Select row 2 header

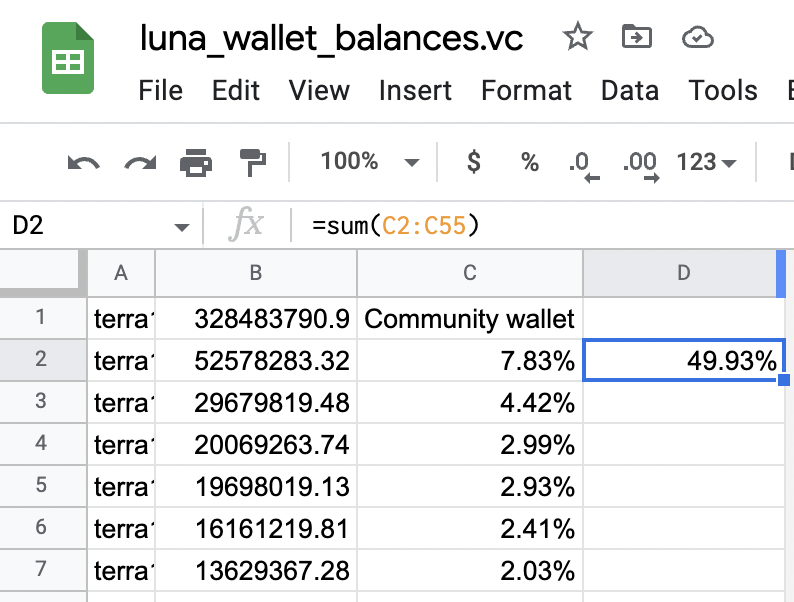pyautogui.click(x=43, y=359)
